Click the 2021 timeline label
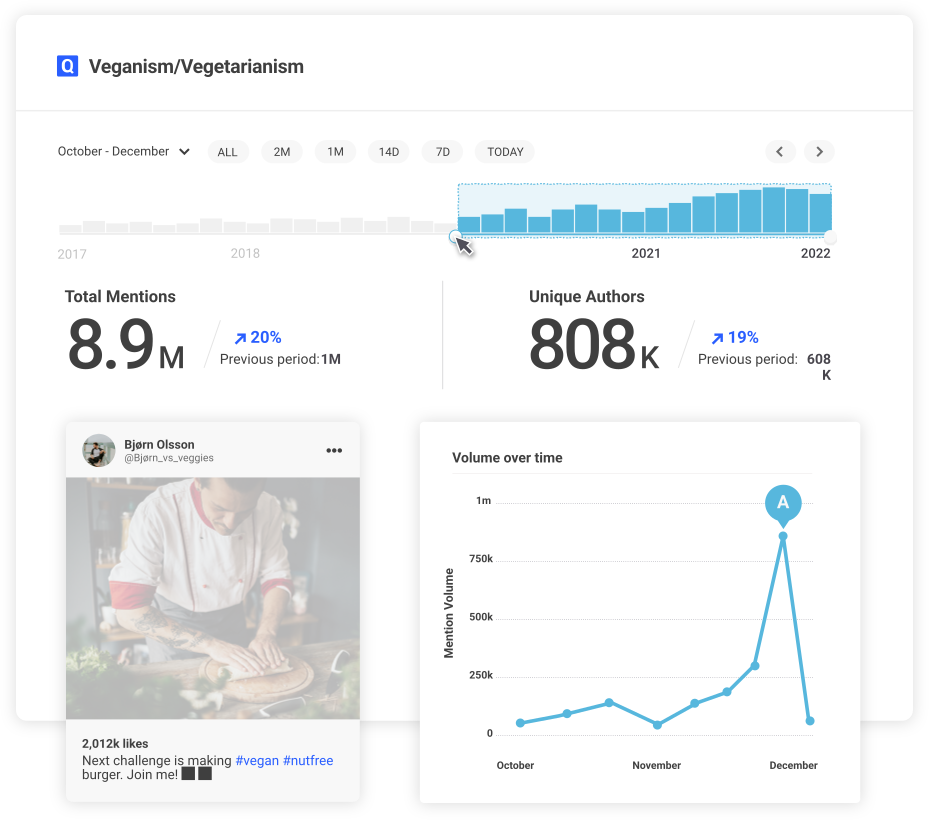This screenshot has height=820, width=929. coord(646,254)
